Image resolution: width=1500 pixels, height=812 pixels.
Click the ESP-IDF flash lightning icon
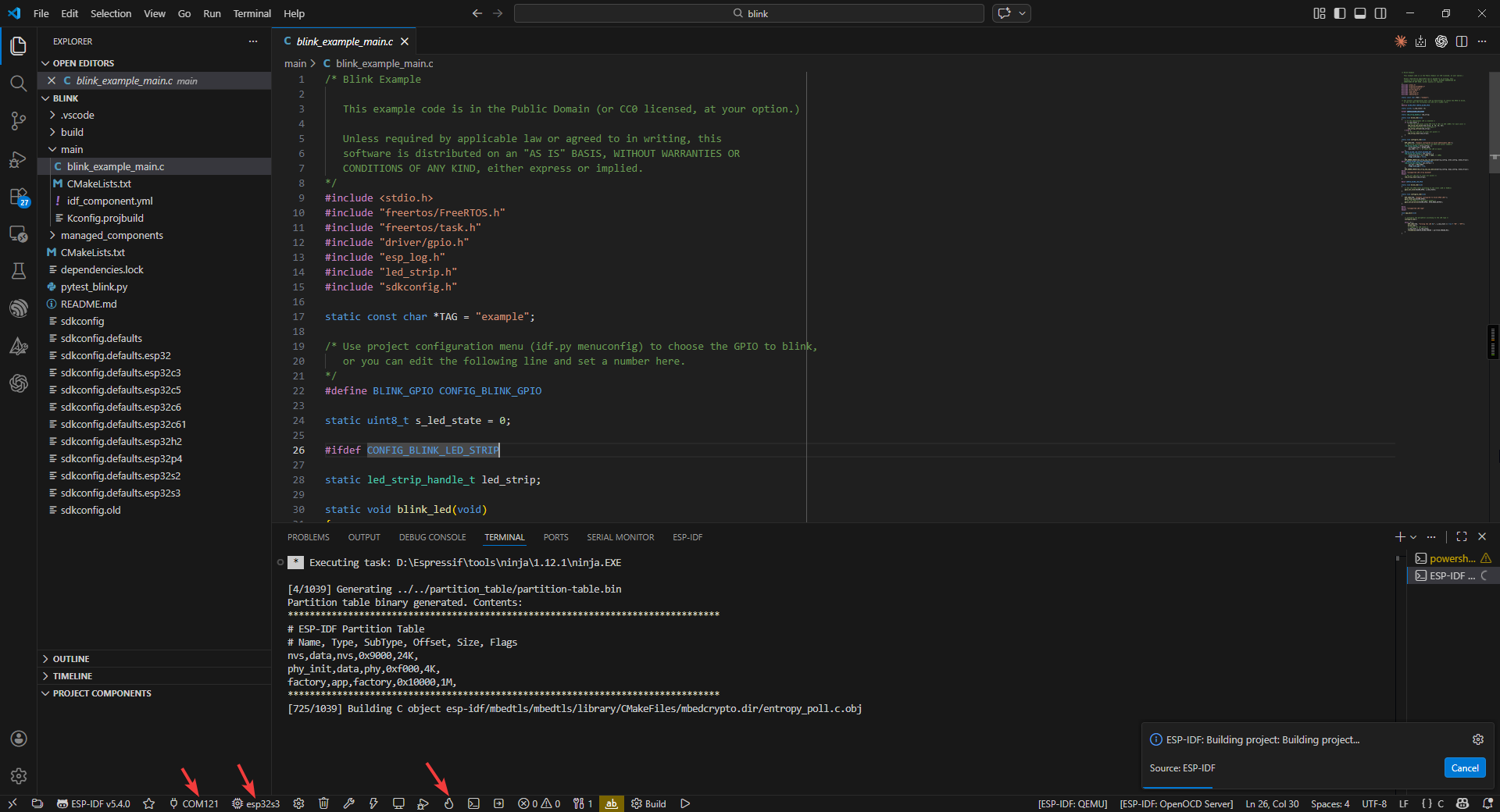point(373,803)
